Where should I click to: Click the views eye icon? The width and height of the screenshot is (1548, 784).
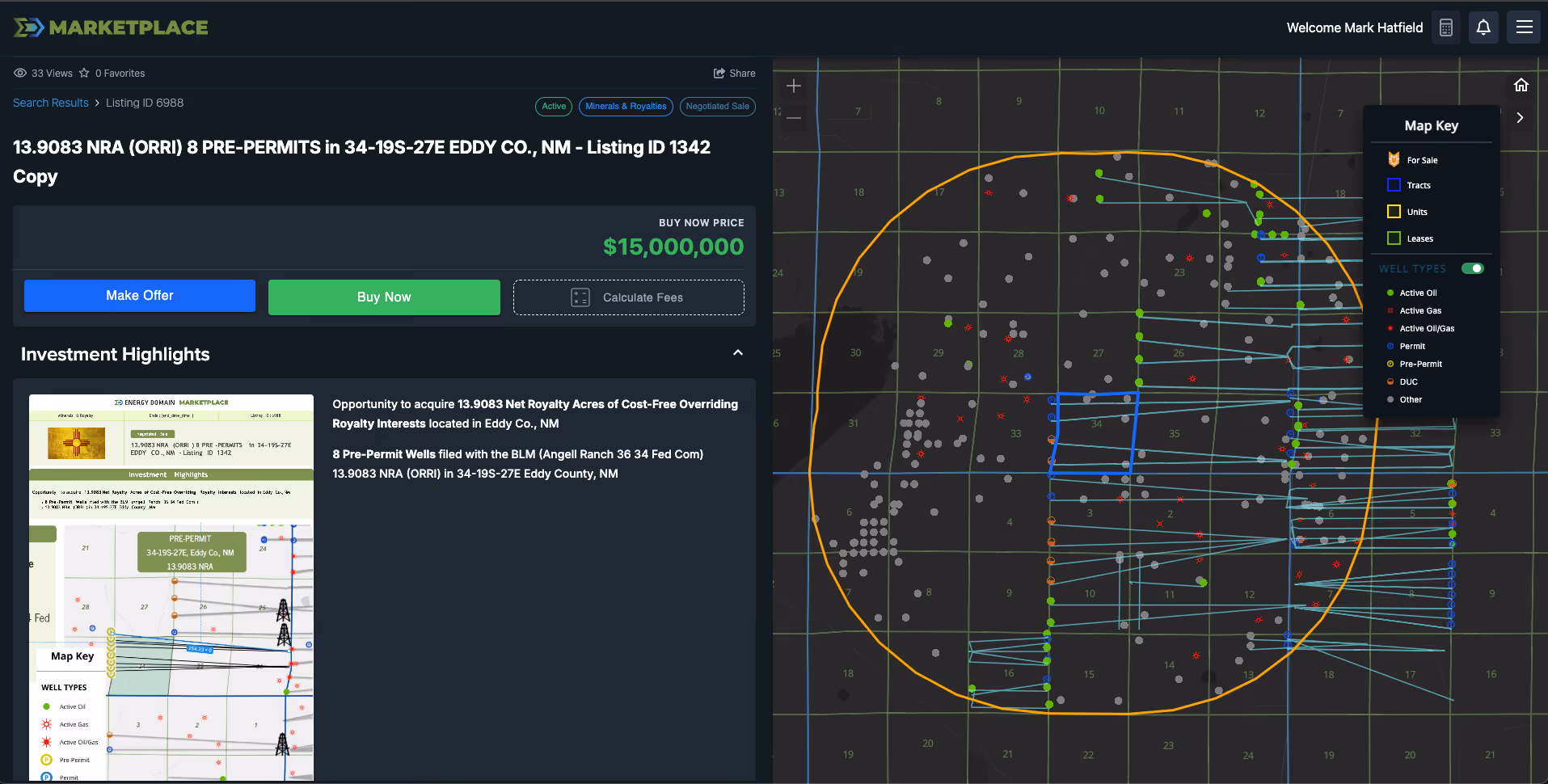point(20,73)
